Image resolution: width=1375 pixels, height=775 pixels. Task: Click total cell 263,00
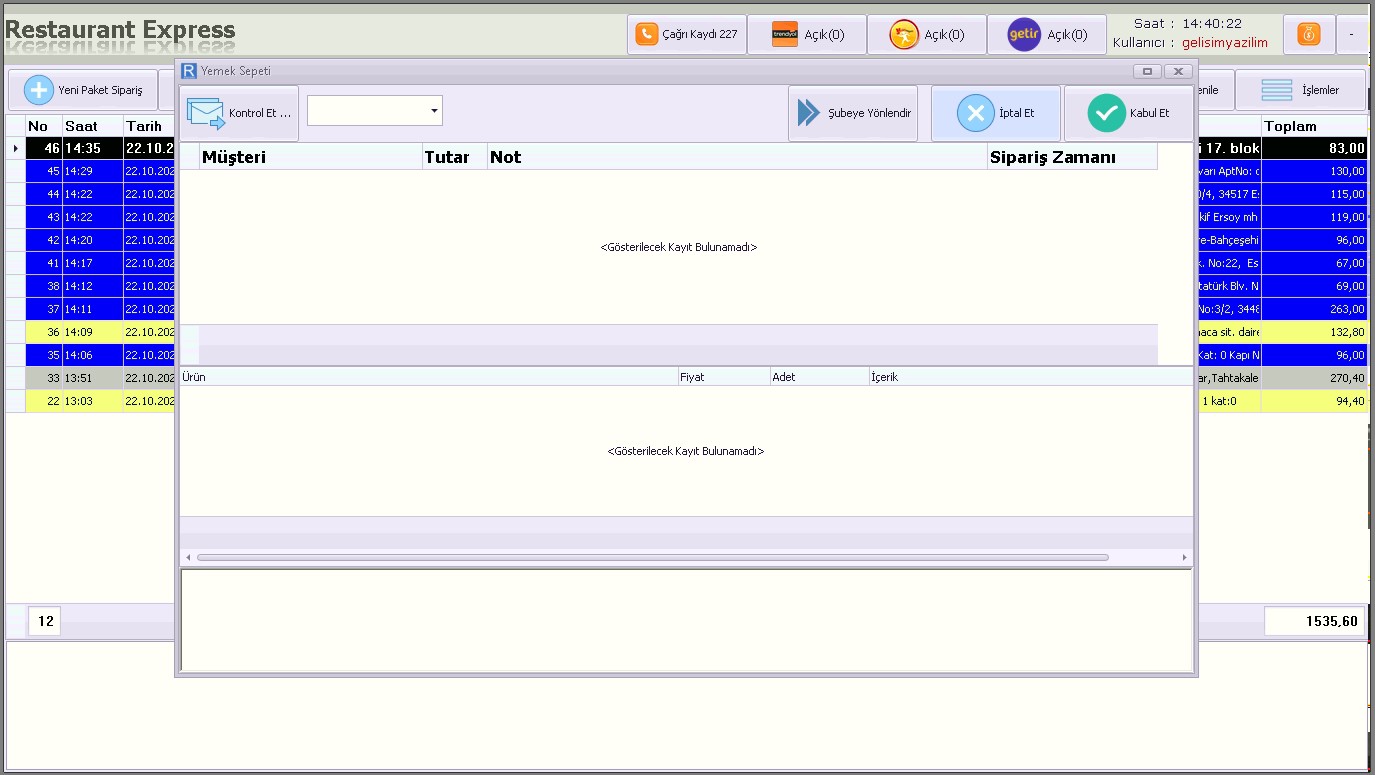click(x=1314, y=309)
